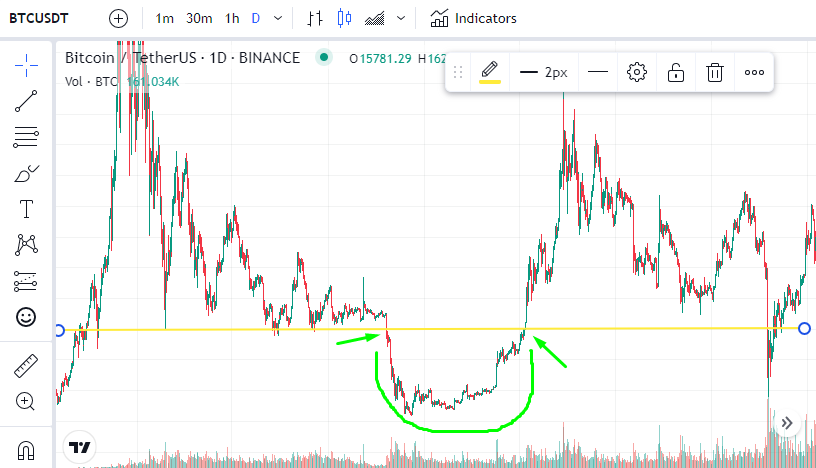
Task: Toggle the magnet snap mode
Action: point(26,450)
